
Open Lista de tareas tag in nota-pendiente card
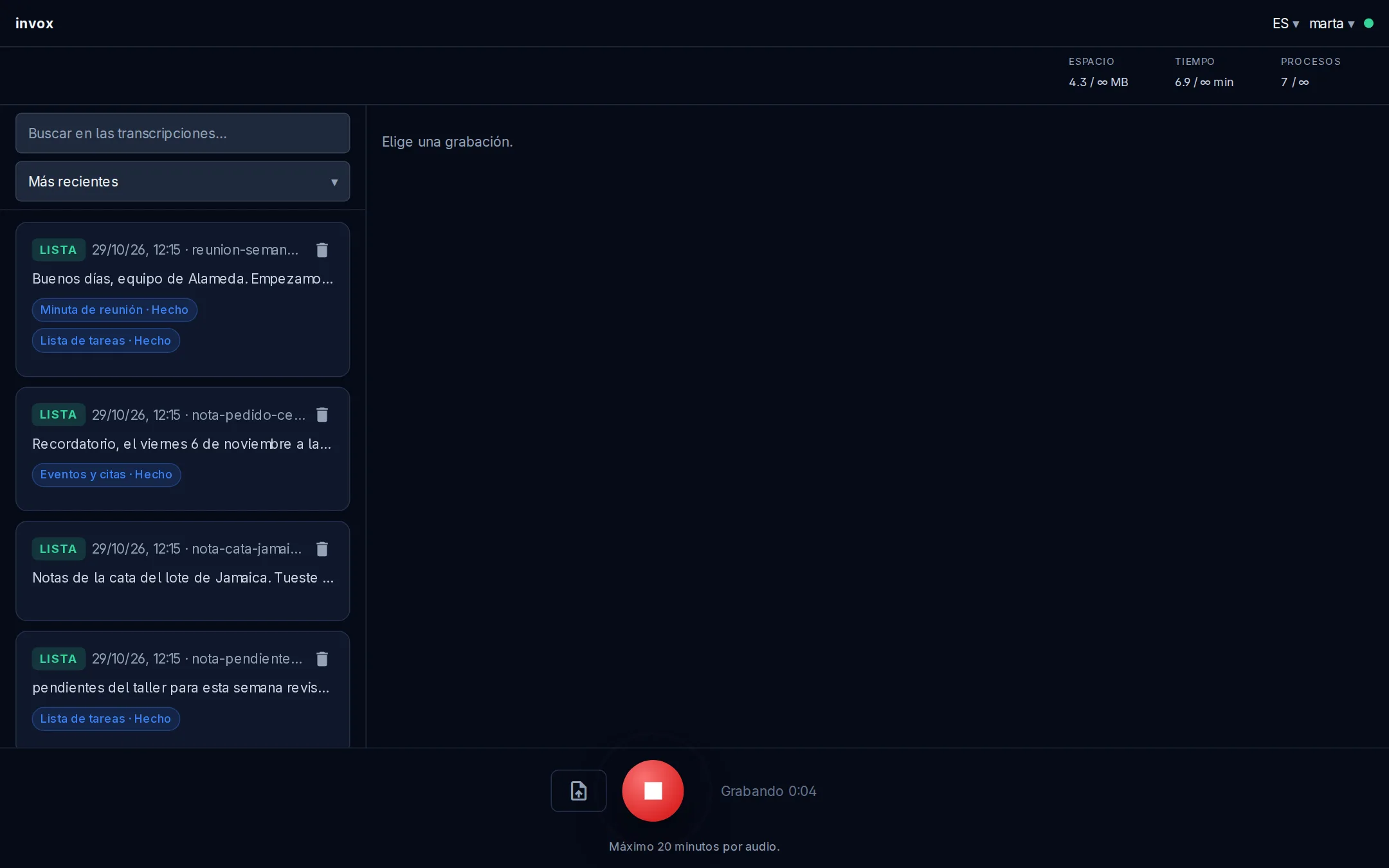[106, 719]
